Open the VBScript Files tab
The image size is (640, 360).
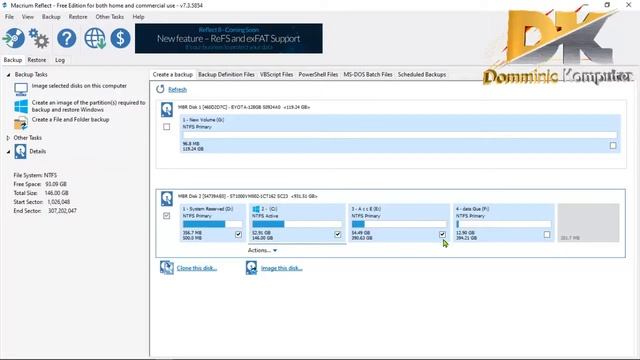coord(276,75)
